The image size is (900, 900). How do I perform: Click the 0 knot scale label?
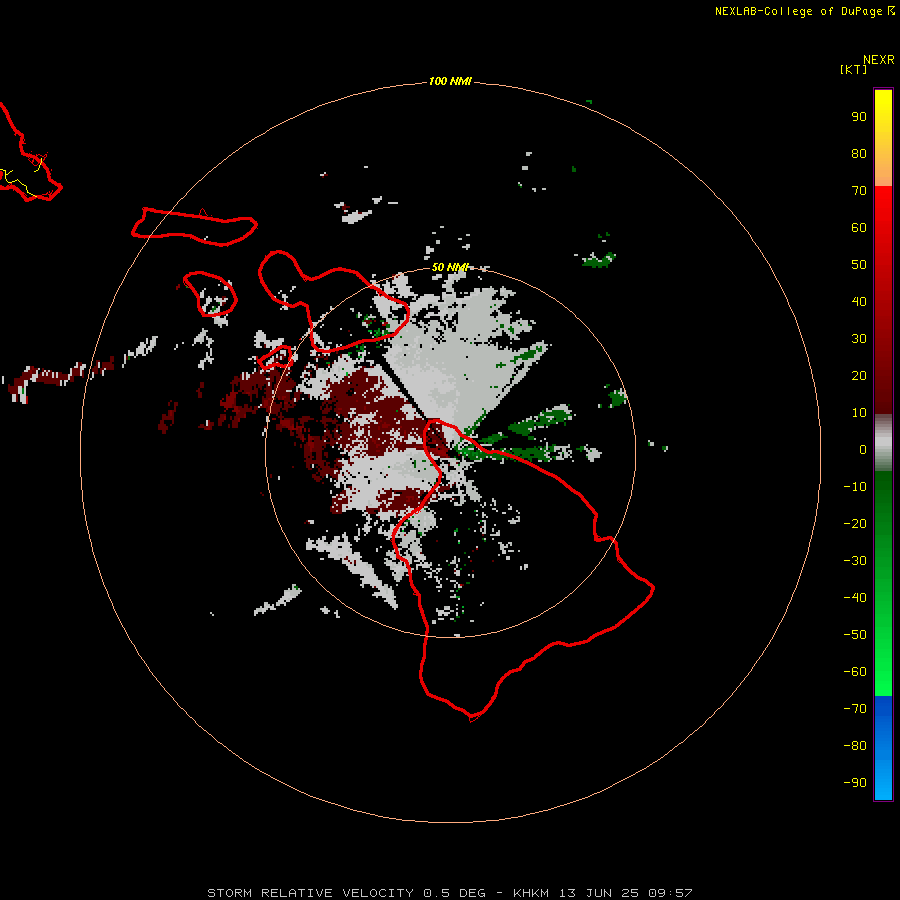click(x=863, y=449)
